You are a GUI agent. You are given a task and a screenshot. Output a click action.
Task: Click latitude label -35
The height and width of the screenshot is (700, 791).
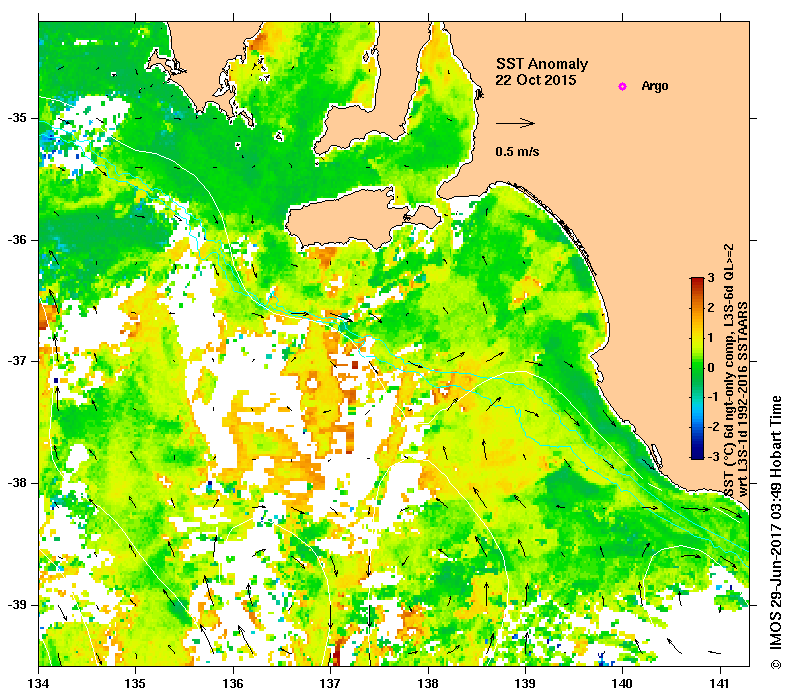[18, 118]
